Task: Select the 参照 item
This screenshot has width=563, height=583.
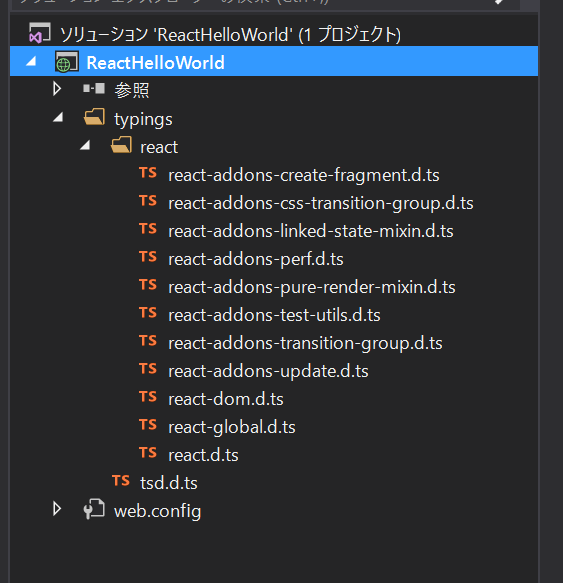Action: (x=132, y=90)
